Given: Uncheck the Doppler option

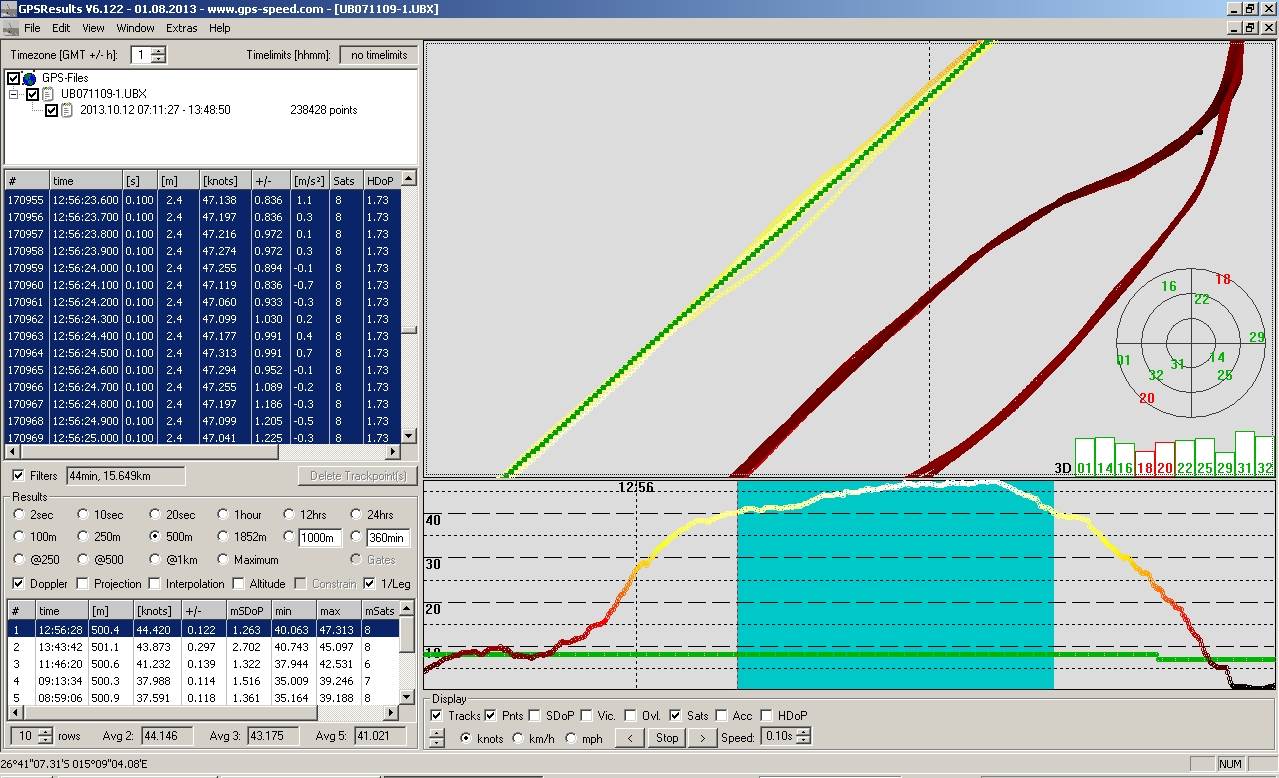Looking at the screenshot, I should (19, 584).
